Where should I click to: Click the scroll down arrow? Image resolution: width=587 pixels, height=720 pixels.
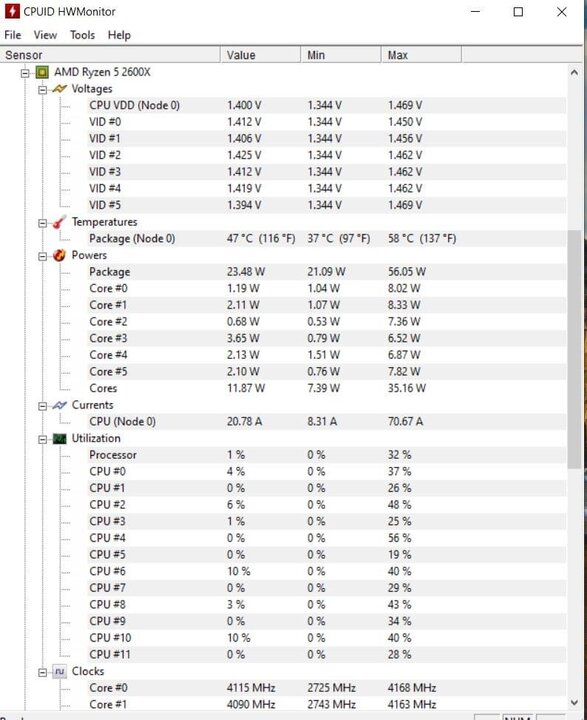pos(574,702)
